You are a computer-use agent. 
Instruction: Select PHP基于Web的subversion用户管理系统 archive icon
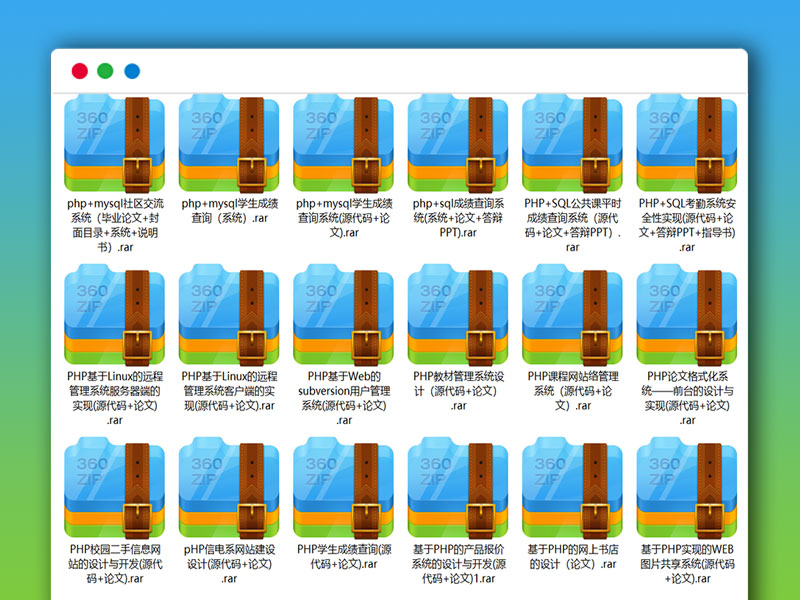click(343, 316)
